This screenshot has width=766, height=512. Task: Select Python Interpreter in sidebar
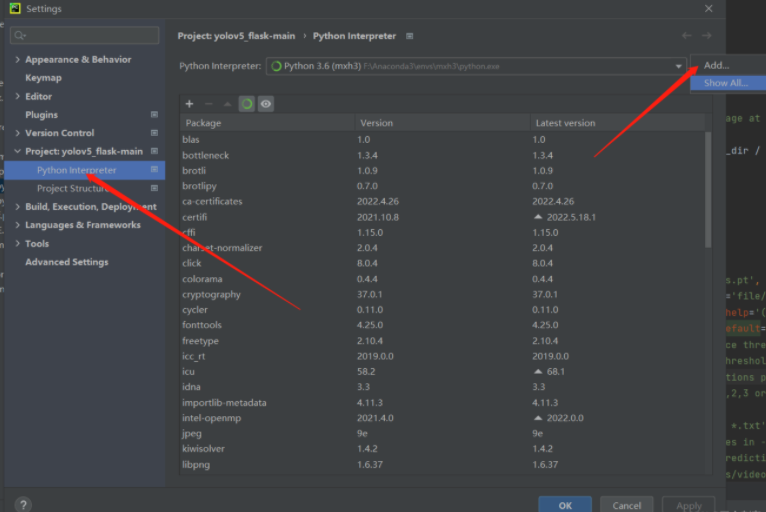point(85,170)
